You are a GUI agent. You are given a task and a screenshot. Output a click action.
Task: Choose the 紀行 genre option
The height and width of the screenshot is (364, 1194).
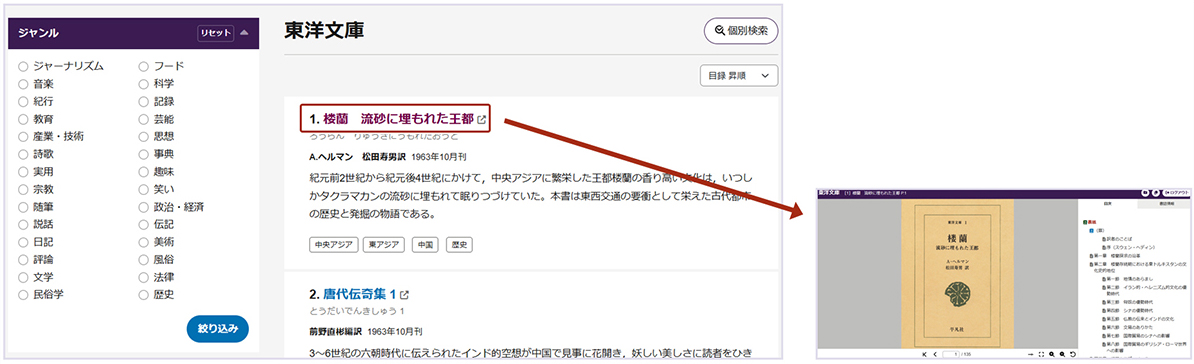tap(24, 101)
